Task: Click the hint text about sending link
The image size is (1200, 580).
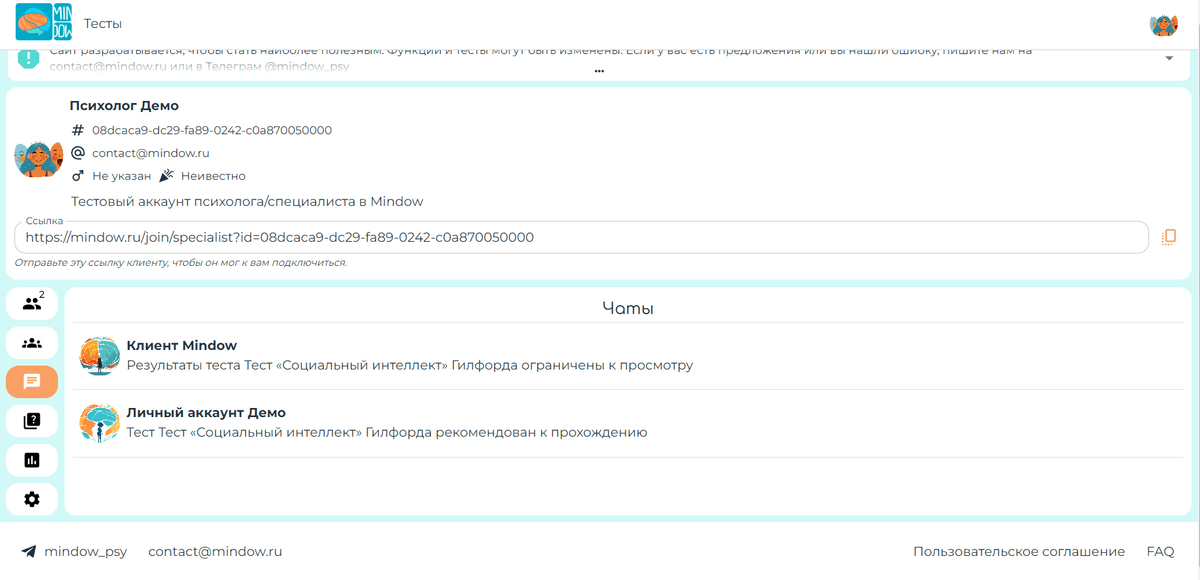Action: [181, 263]
